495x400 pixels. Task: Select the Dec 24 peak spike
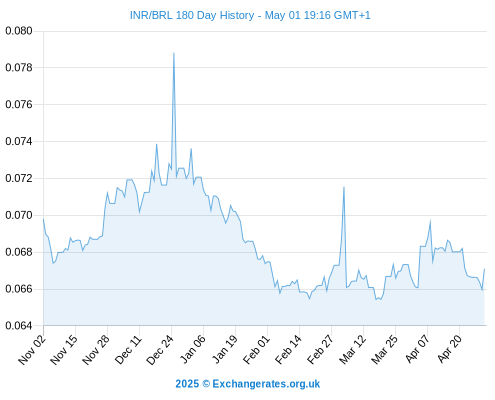click(x=174, y=53)
